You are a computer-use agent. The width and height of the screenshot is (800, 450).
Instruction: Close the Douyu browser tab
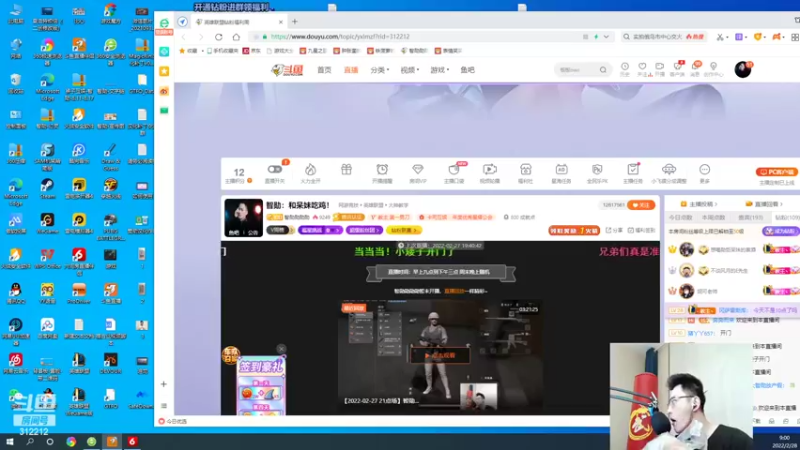pos(281,22)
